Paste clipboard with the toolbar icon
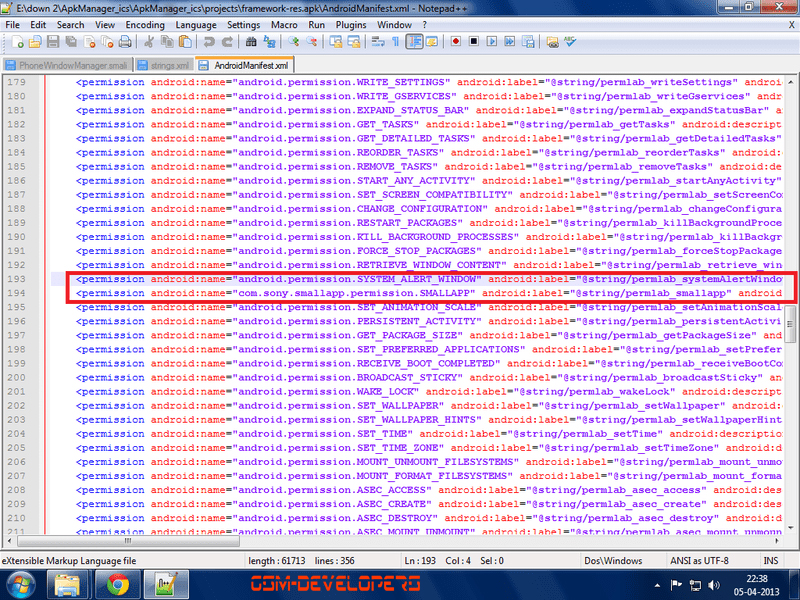 click(185, 42)
